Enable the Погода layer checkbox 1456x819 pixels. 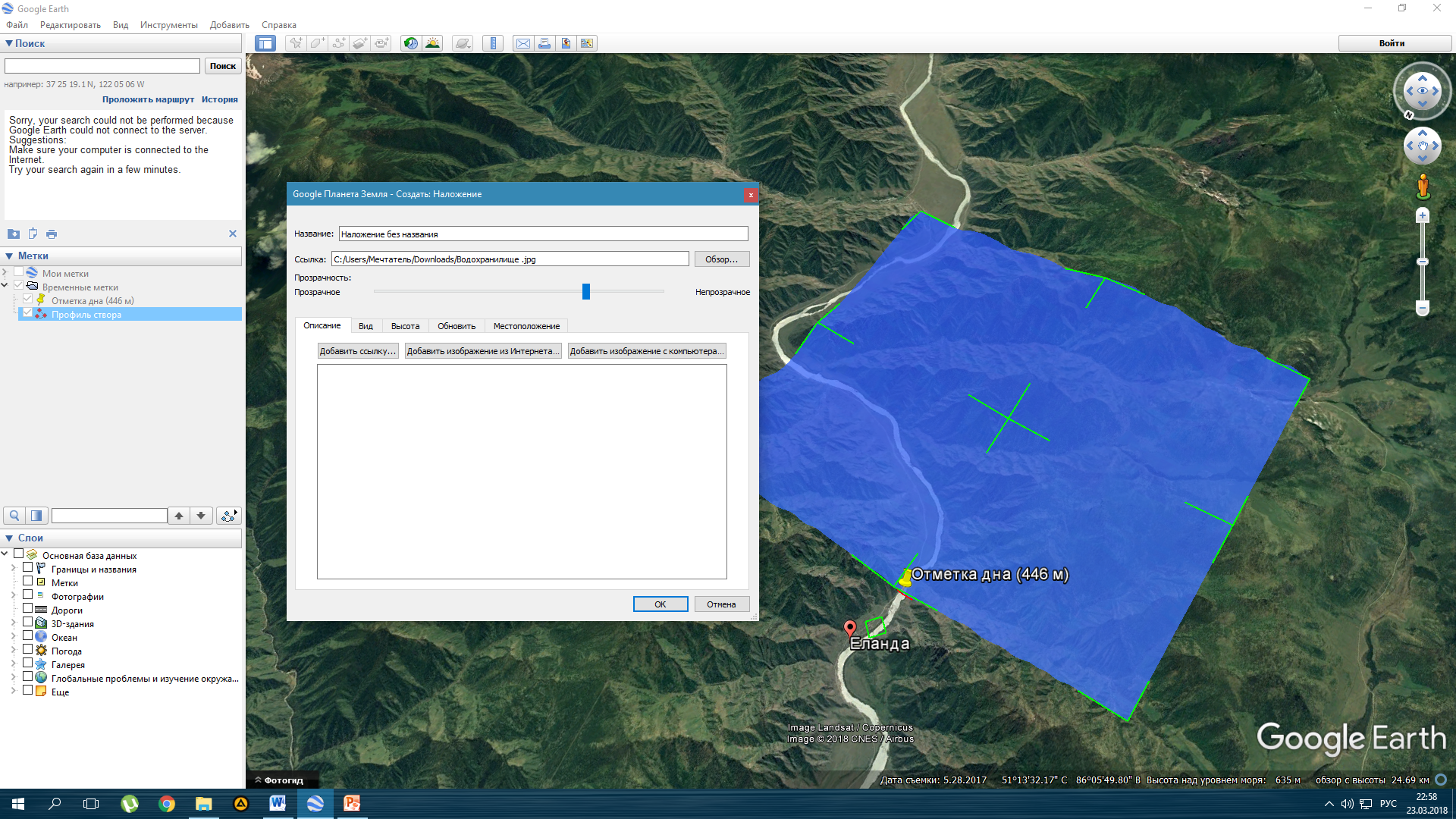pyautogui.click(x=27, y=650)
